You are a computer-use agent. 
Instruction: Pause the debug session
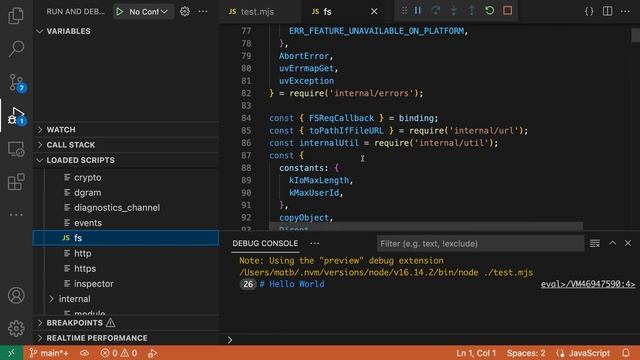[418, 11]
